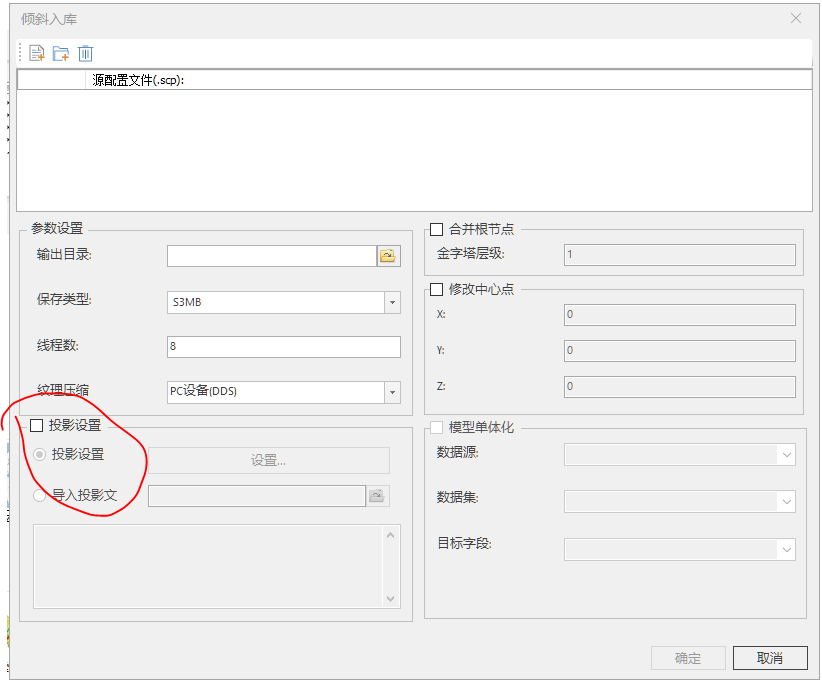Viewport: 822px width, 681px height.
Task: Click the Z coordinate input field
Action: [680, 386]
